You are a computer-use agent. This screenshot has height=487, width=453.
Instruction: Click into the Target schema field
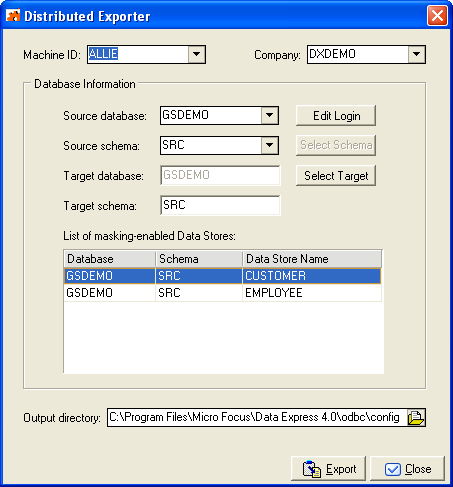pyautogui.click(x=220, y=205)
